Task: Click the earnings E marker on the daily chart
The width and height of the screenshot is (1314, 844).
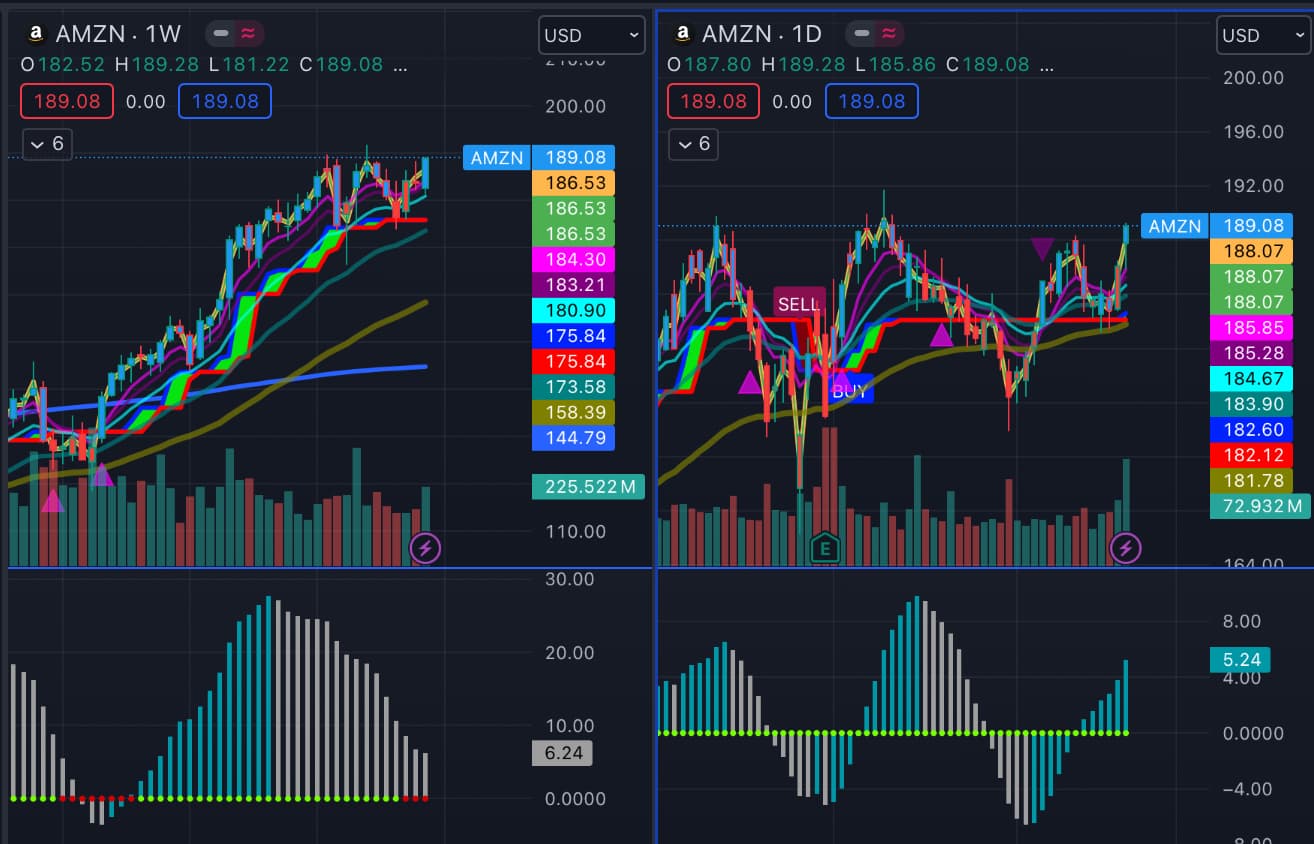Action: pos(826,548)
